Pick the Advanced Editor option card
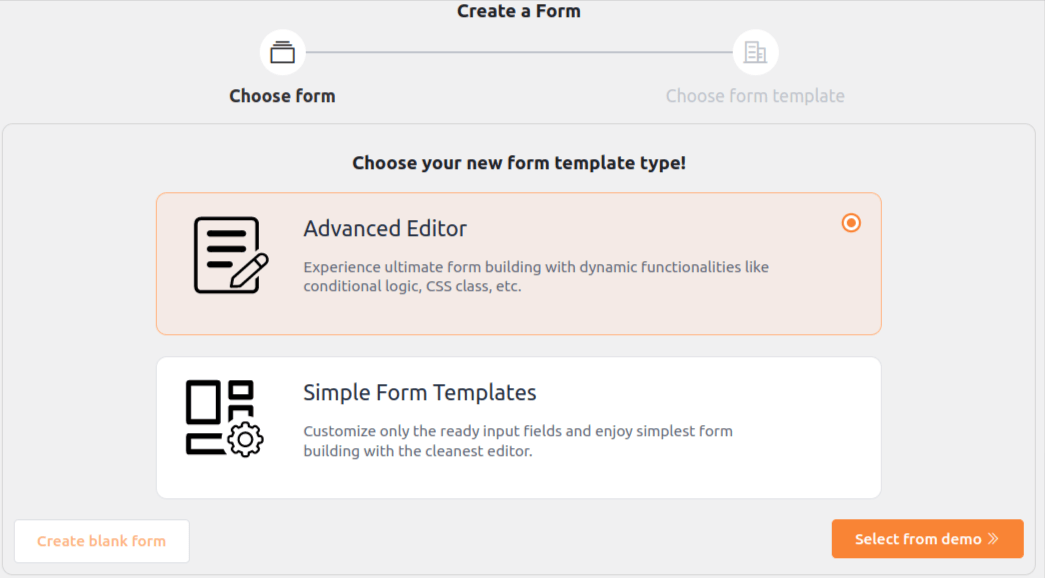This screenshot has width=1045, height=578. pyautogui.click(x=518, y=263)
